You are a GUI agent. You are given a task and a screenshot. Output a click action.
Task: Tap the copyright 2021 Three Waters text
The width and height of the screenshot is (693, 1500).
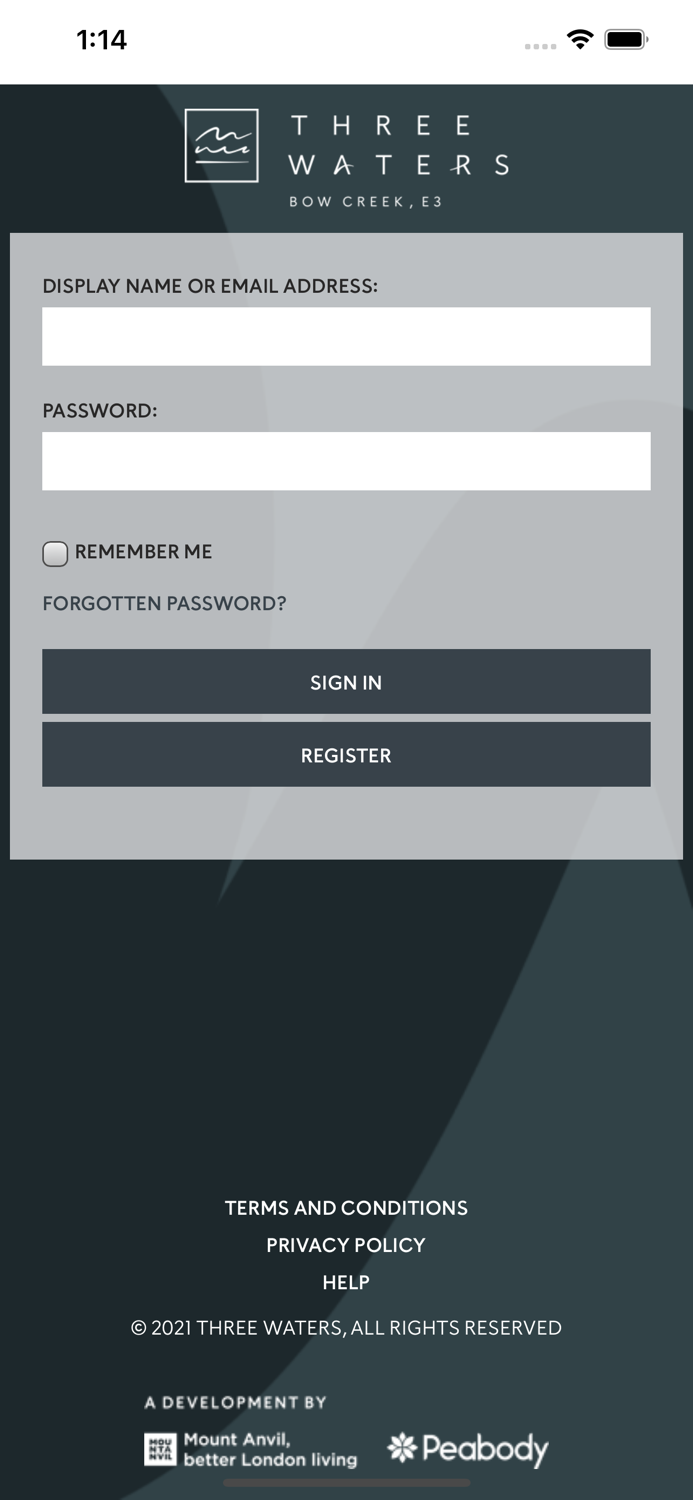pos(346,1328)
